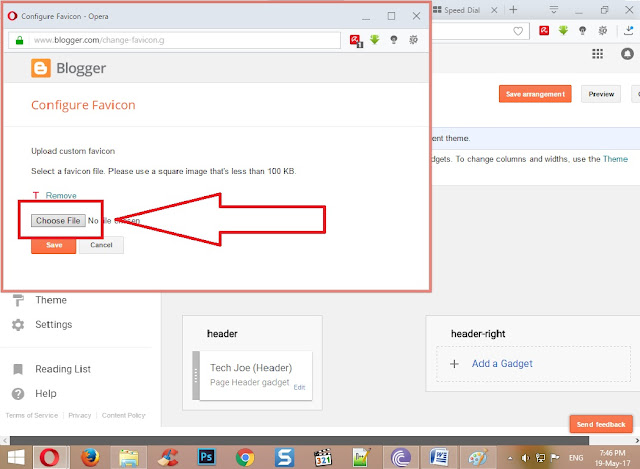
Task: Click the Privacy footer link
Action: [x=80, y=415]
